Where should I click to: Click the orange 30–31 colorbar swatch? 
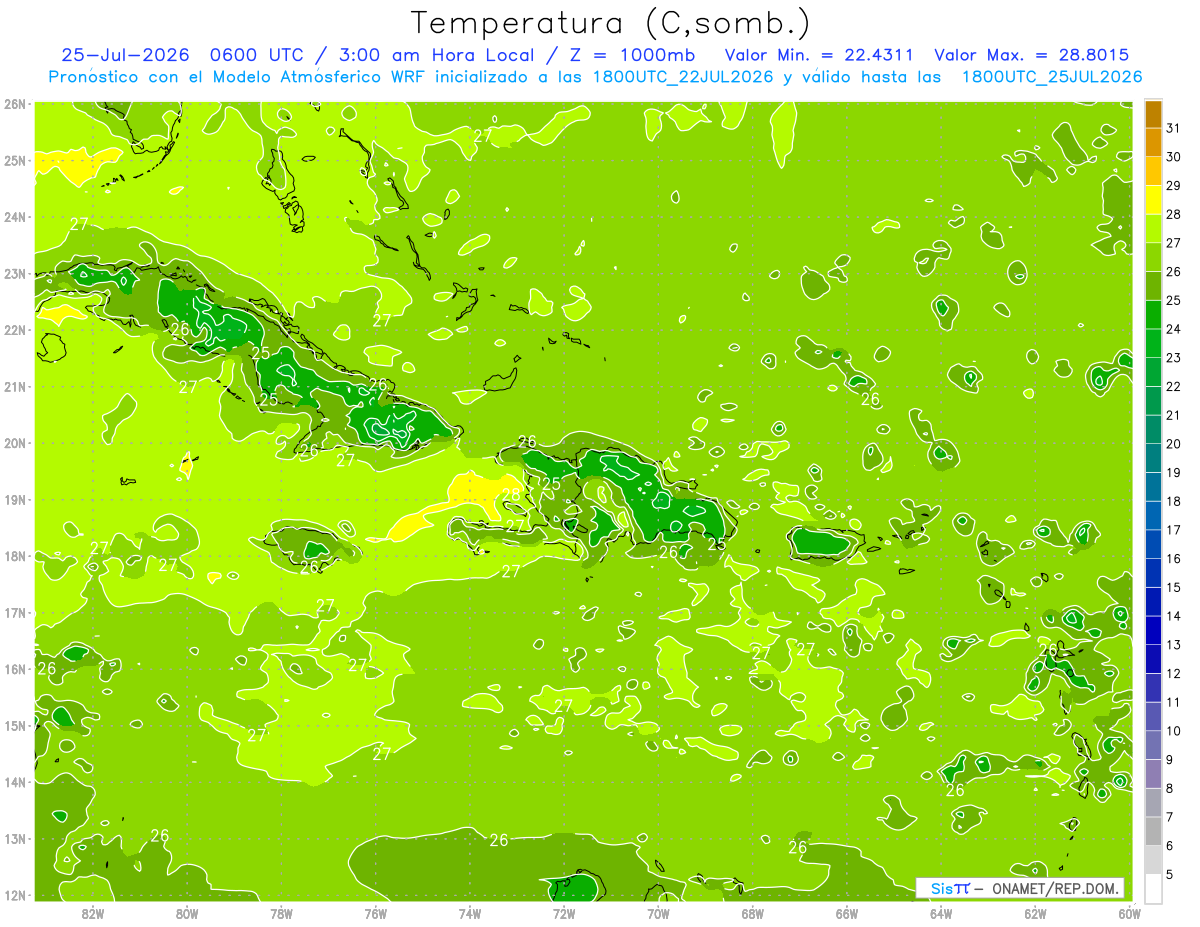tap(1153, 143)
